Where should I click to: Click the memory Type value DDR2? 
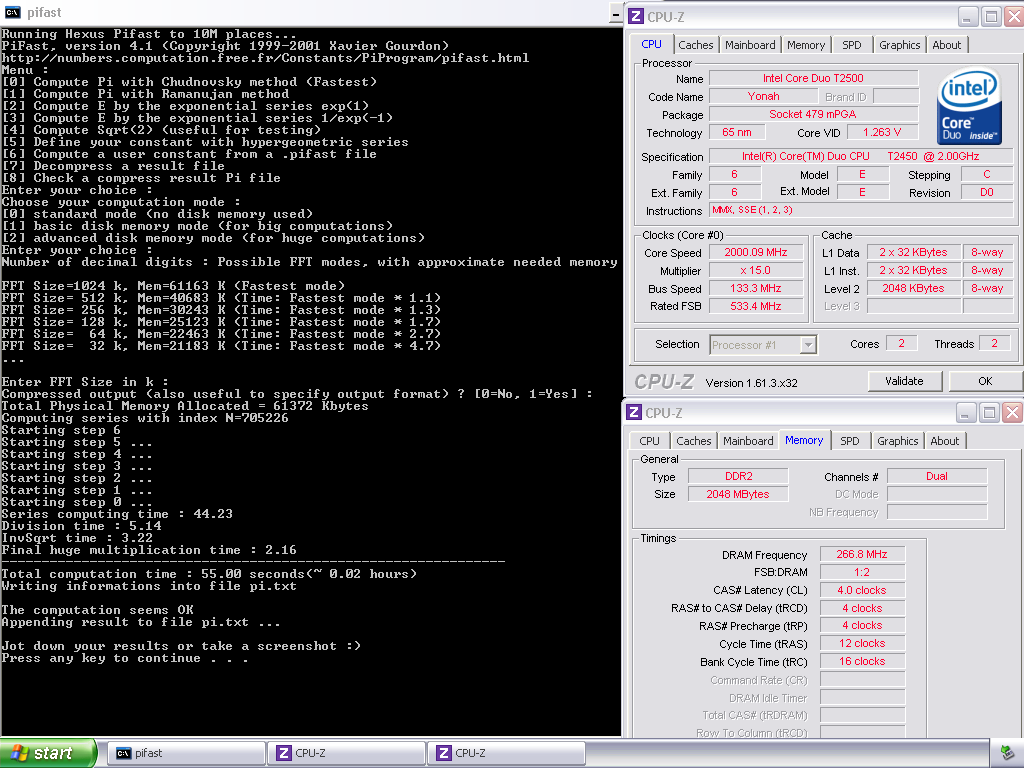tap(738, 476)
